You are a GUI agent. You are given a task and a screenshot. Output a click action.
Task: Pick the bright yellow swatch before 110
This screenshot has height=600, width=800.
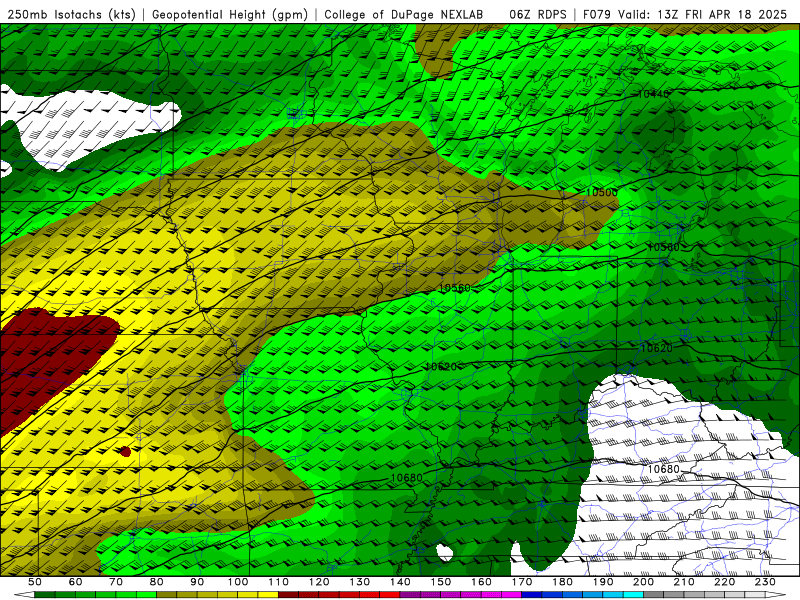[268, 595]
